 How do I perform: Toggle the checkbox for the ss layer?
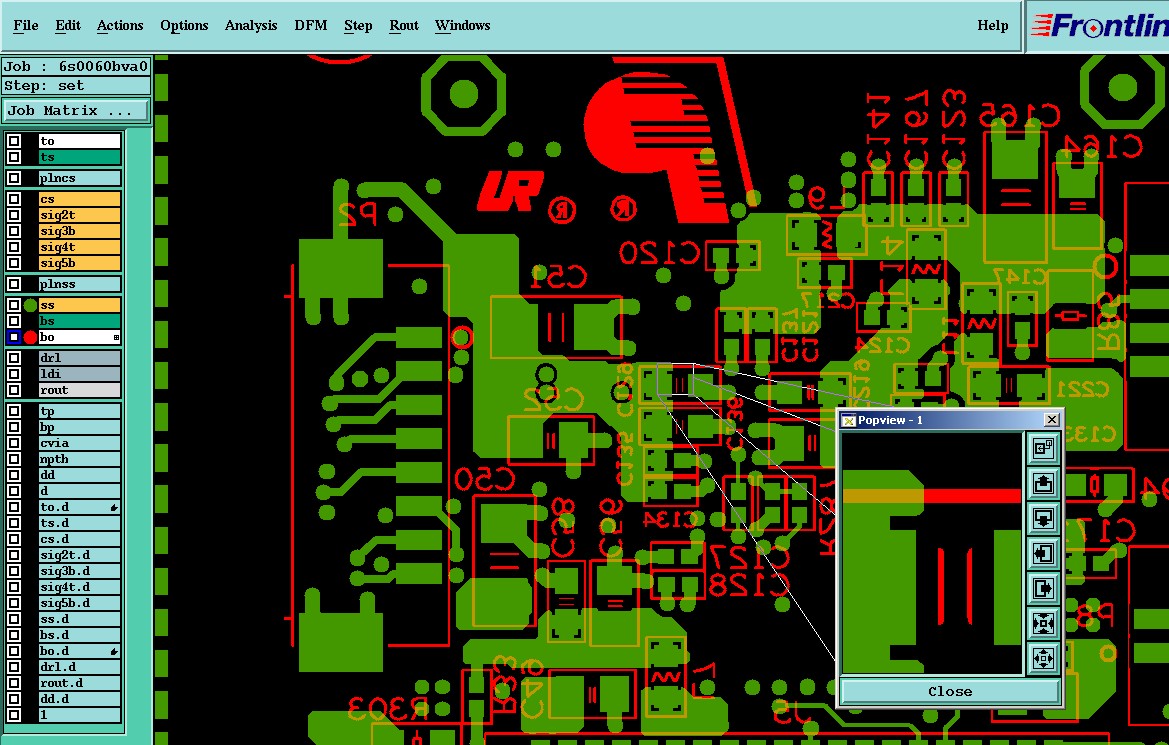coord(13,305)
